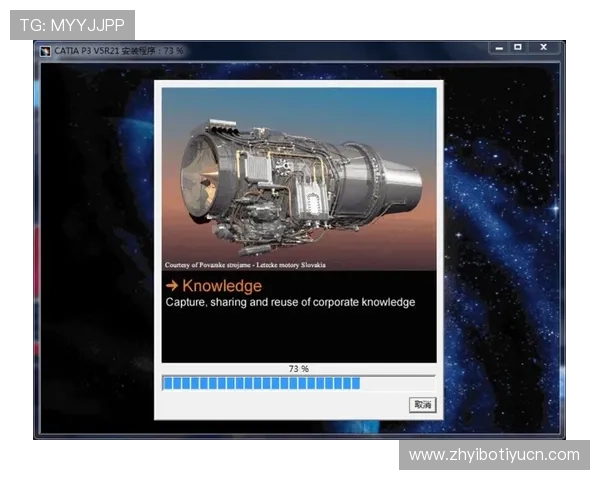Screen dimensions: 600x480
Task: Click the black area under the caption text
Action: pos(298,335)
